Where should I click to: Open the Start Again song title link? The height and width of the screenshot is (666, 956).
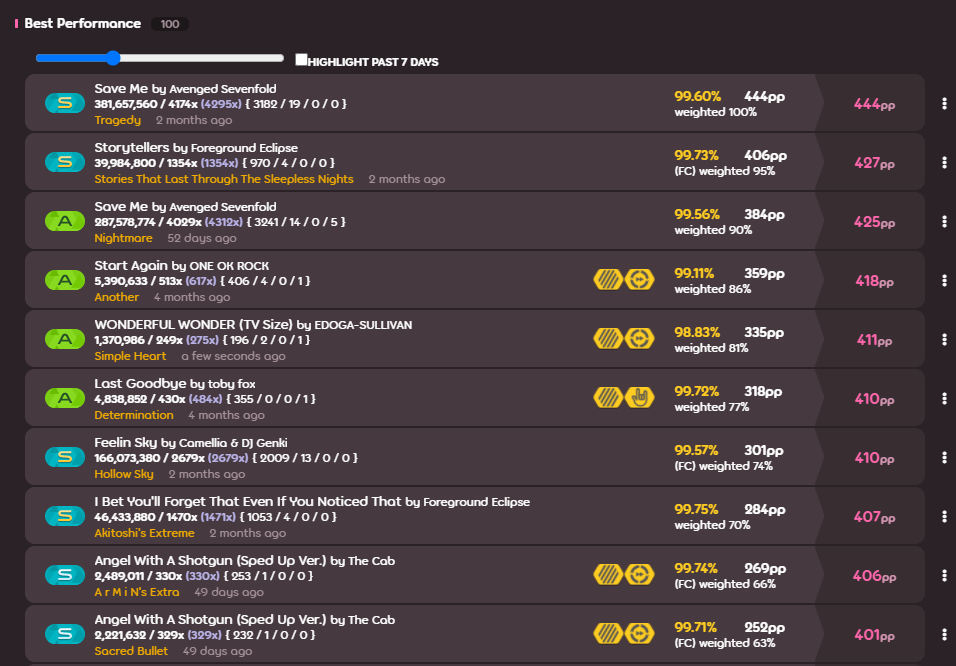(131, 266)
